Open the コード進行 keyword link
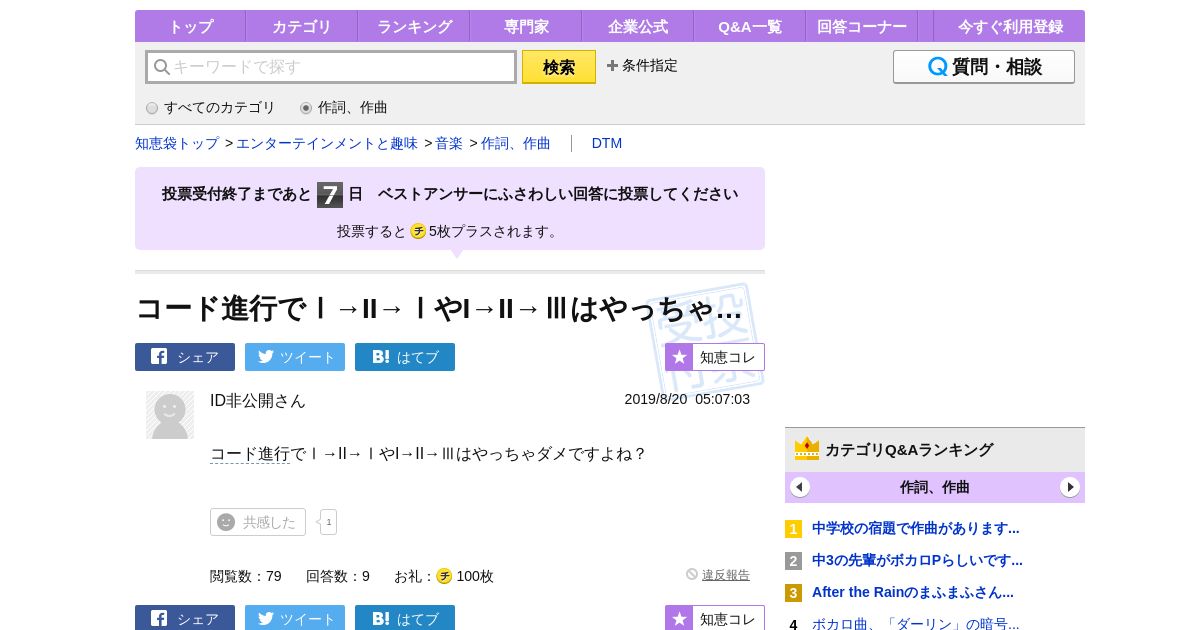 point(250,454)
